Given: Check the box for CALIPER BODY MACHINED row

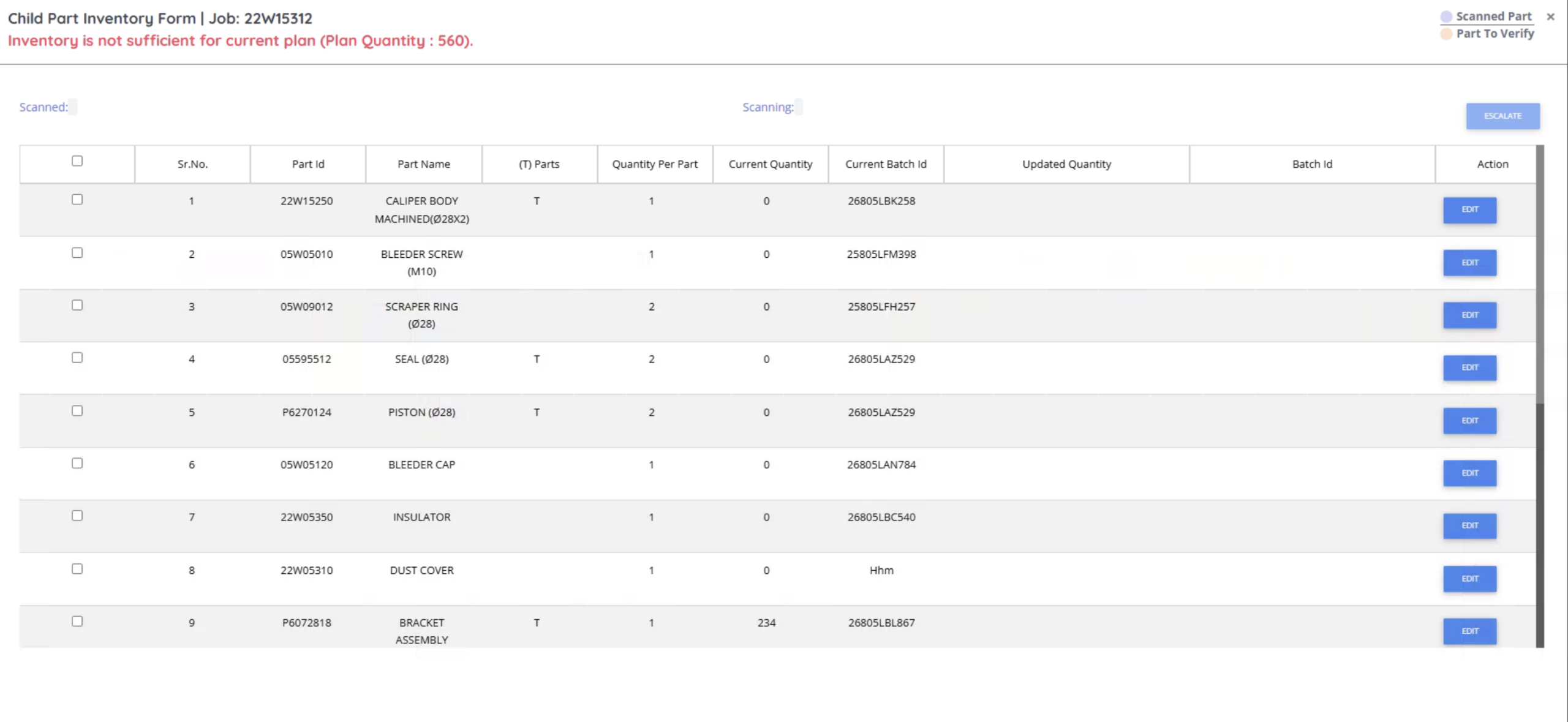Looking at the screenshot, I should 77,200.
